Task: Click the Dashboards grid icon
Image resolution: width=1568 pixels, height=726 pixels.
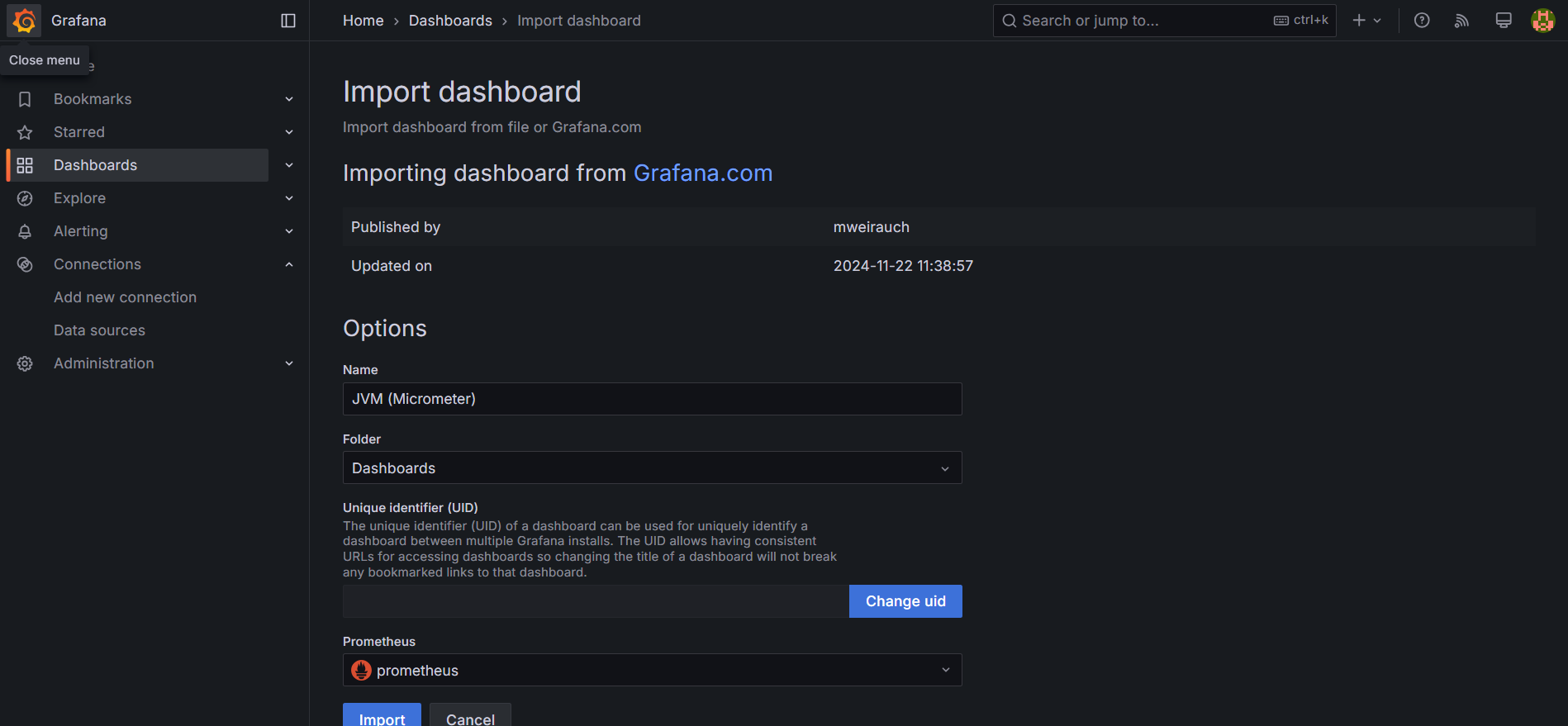Action: (x=25, y=165)
